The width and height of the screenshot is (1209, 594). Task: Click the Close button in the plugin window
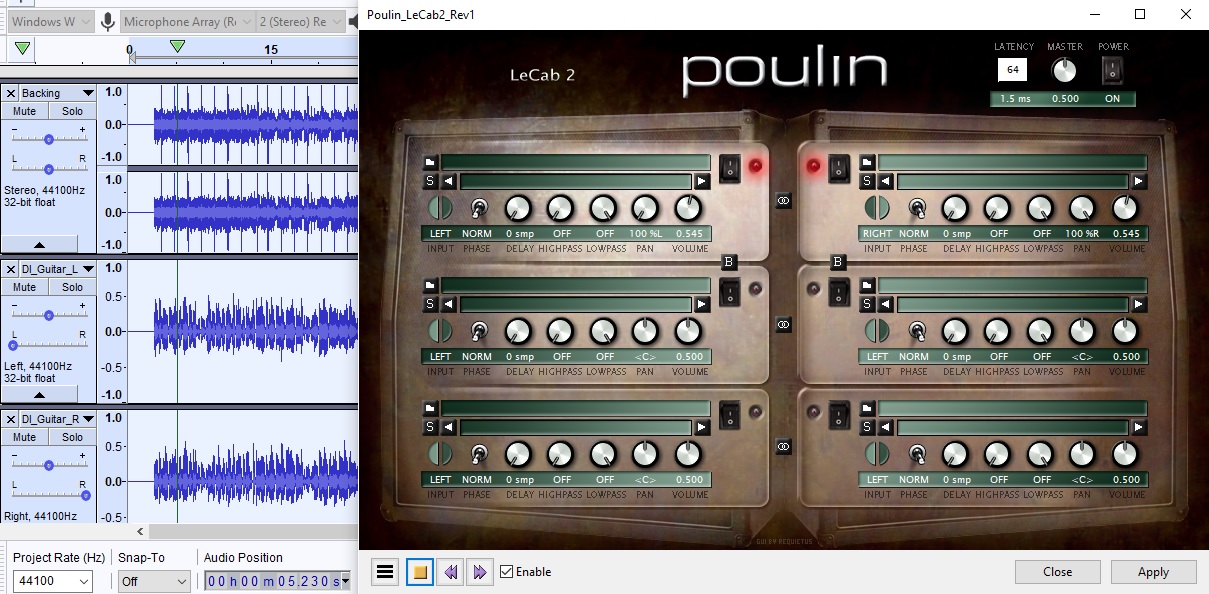pos(1057,572)
